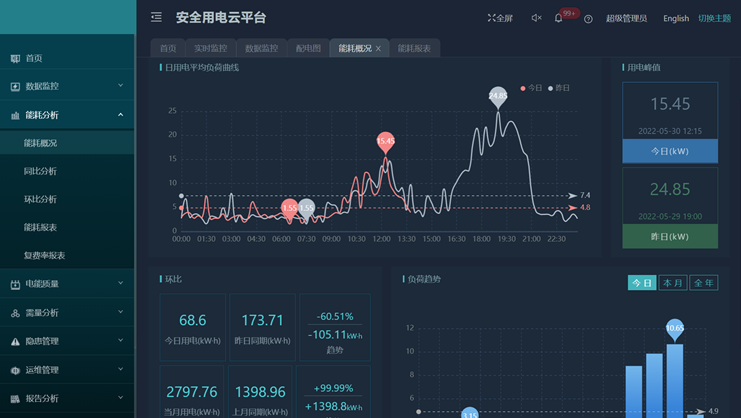Viewport: 741px width, 418px height.
Task: Click the 68.6 今日用电 card
Action: (192, 327)
